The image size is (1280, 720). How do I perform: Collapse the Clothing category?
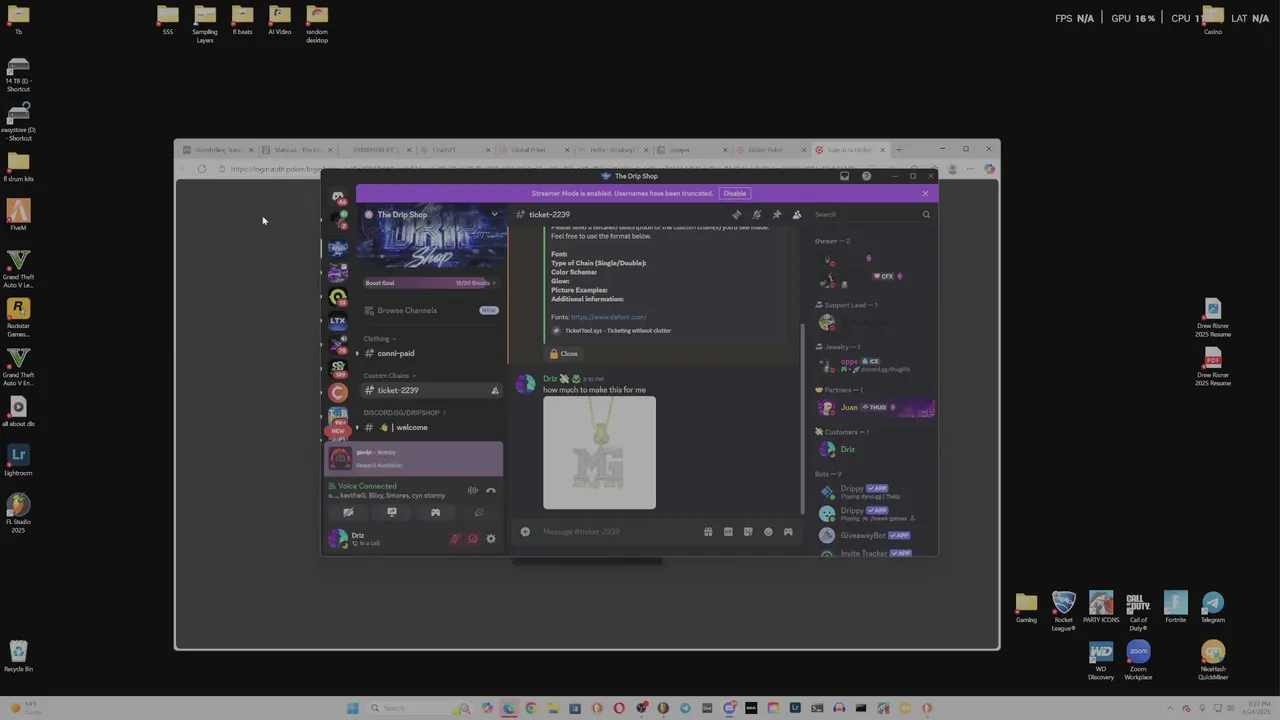tap(380, 339)
